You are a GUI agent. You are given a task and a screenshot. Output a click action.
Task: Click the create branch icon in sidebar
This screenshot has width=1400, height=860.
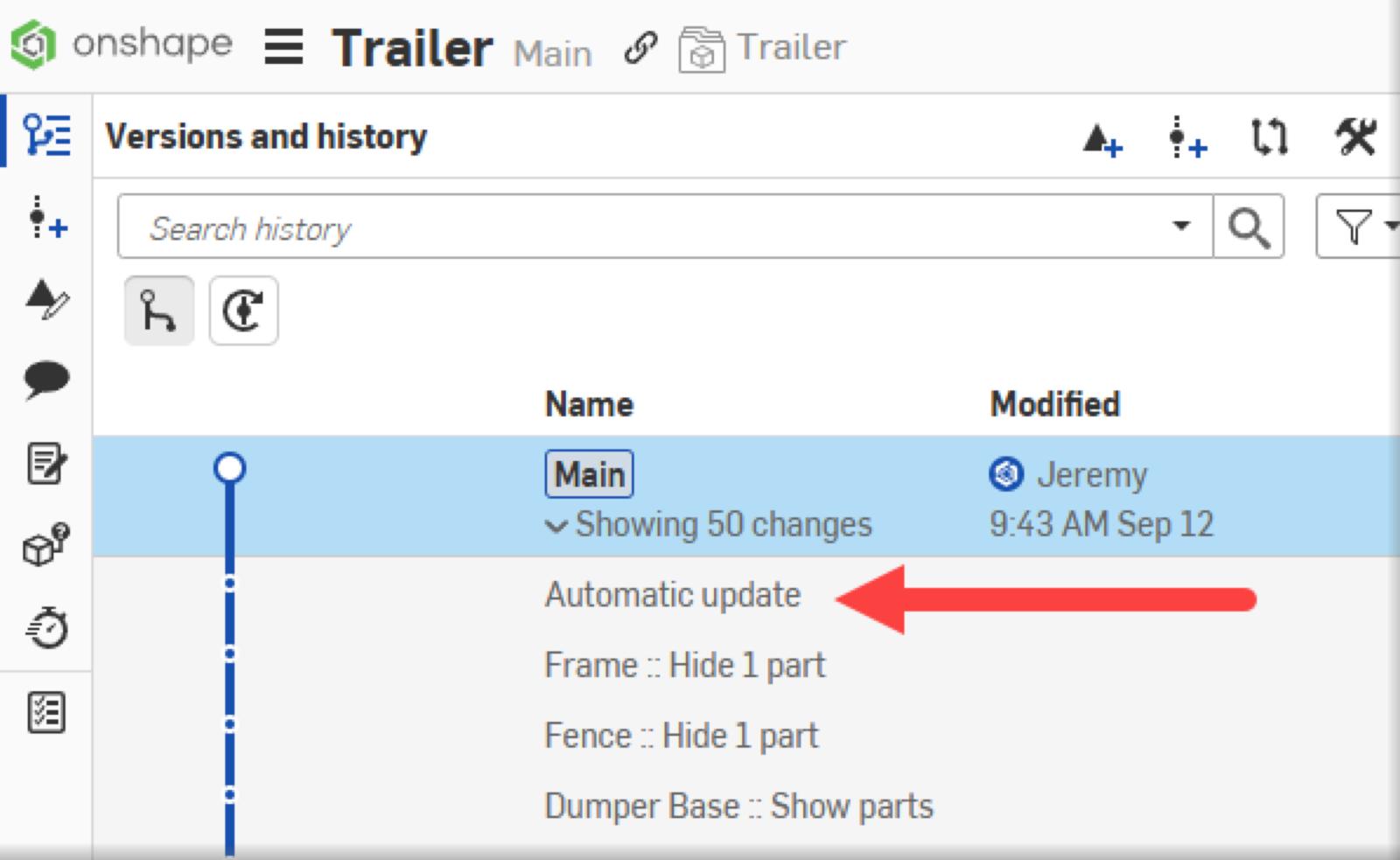tap(46, 217)
